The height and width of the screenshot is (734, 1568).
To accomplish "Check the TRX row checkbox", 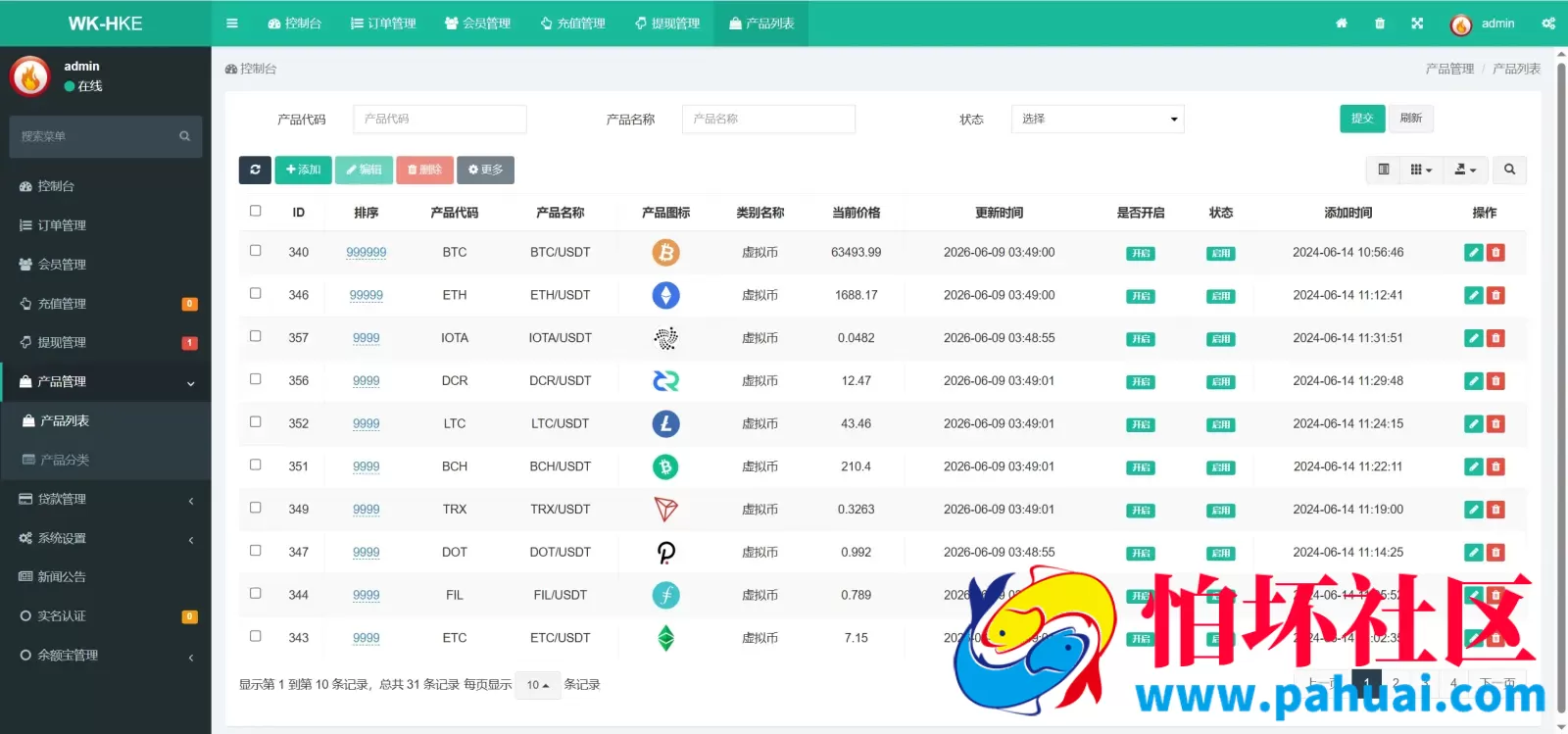I will click(256, 508).
